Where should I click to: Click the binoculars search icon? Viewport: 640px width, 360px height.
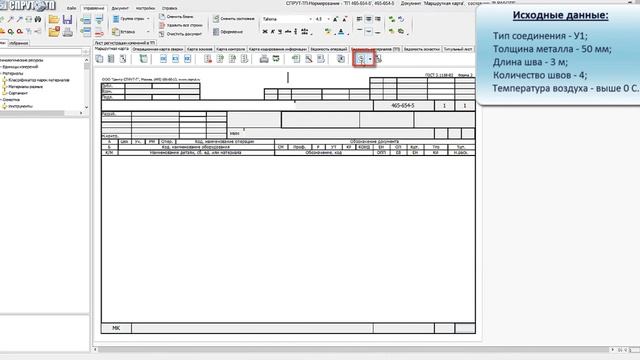click(38, 19)
